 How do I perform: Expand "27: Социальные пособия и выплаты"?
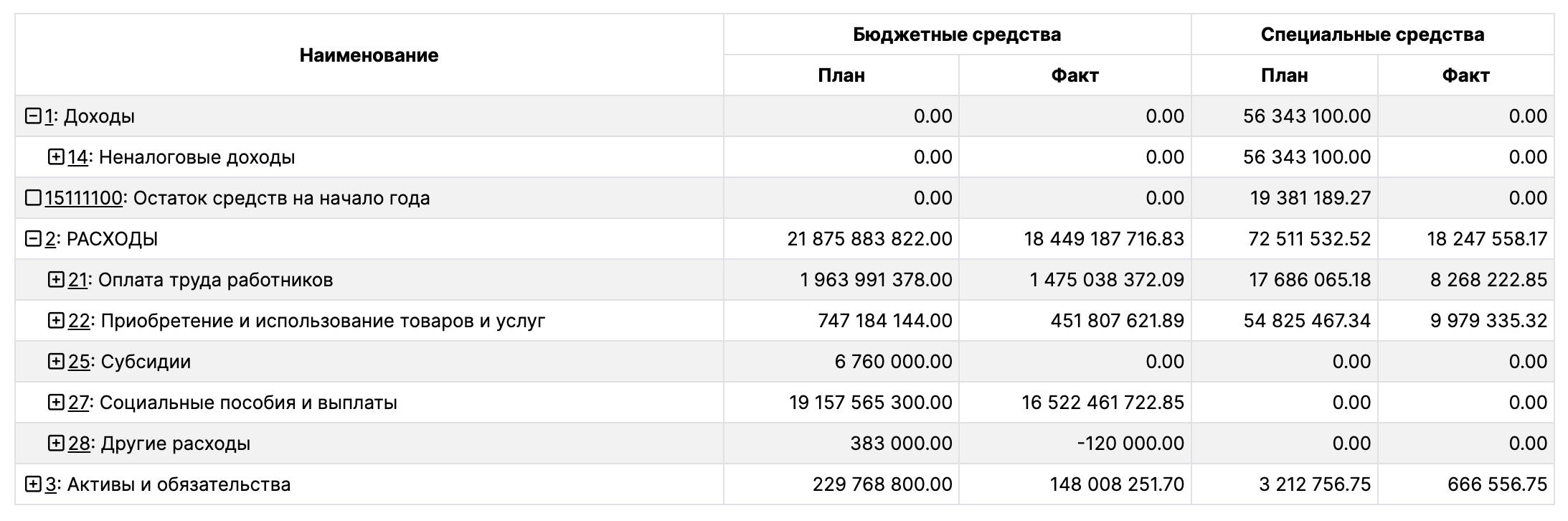pyautogui.click(x=56, y=403)
